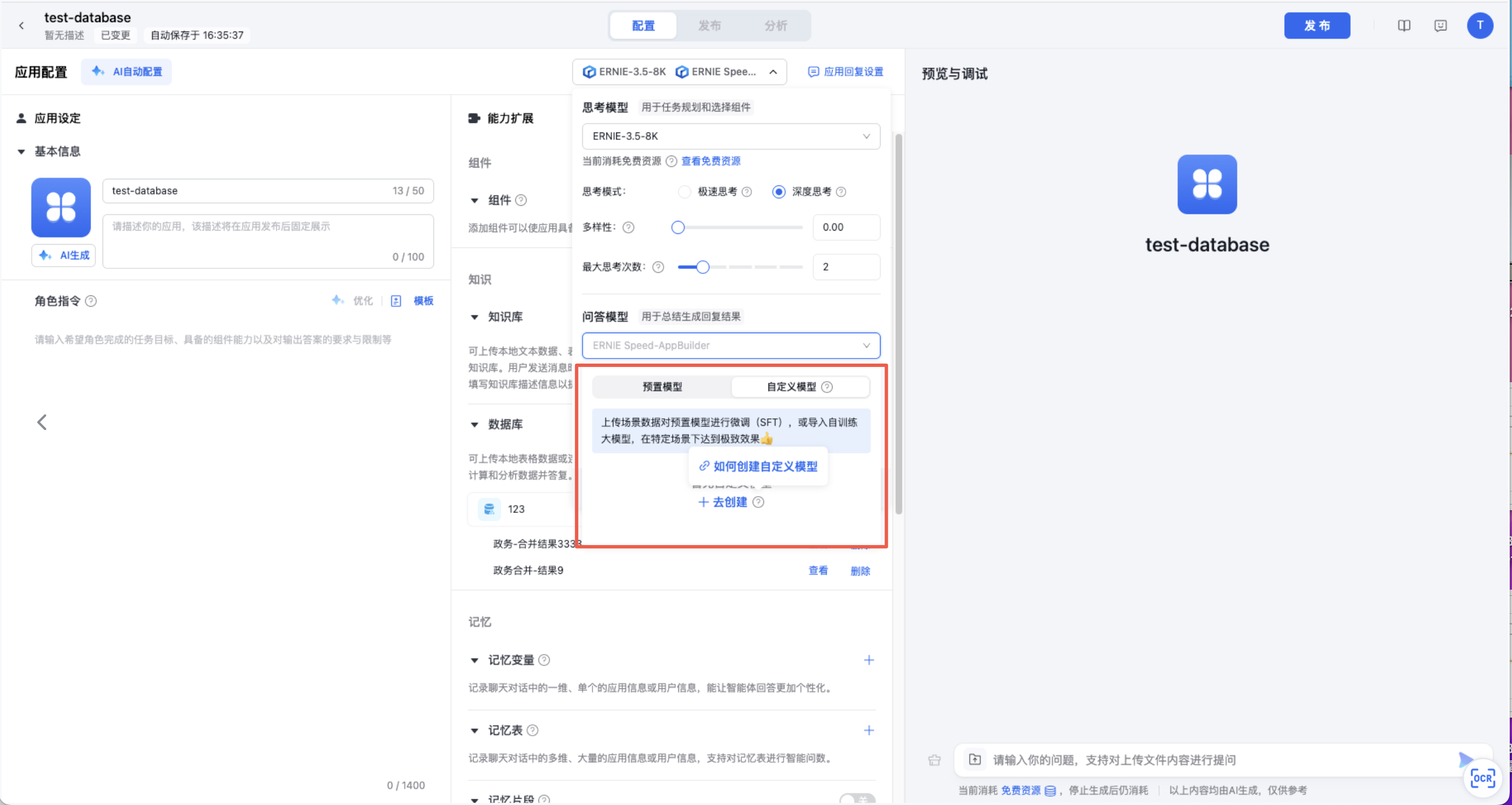Click help icon next to 当前消耗免费资源

point(671,161)
